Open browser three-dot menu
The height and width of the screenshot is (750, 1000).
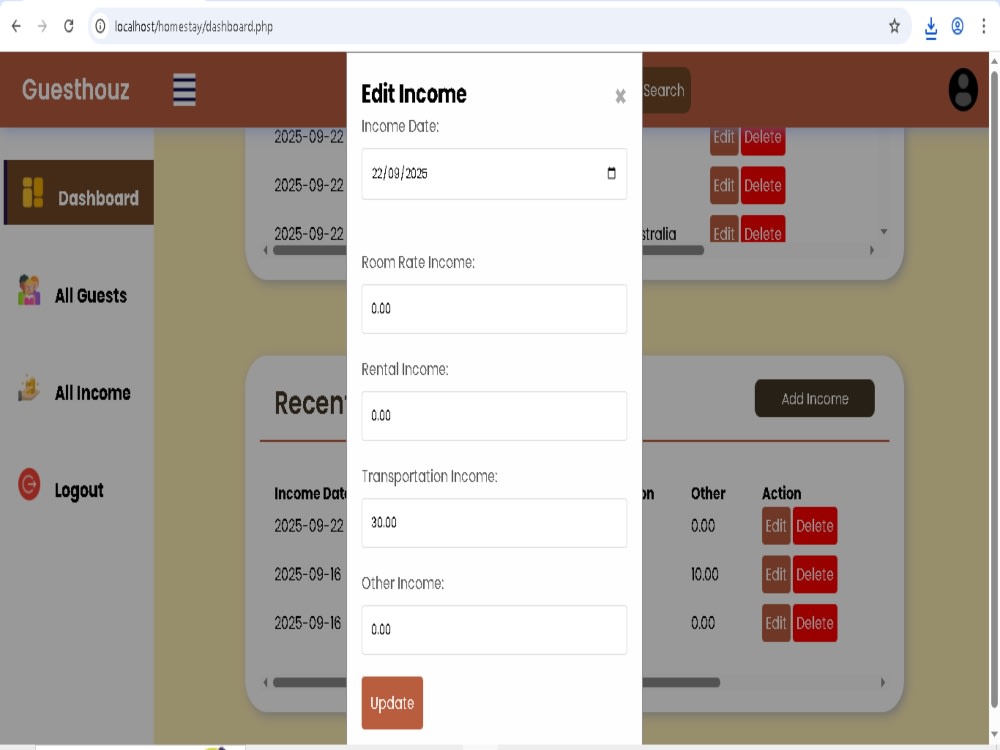[984, 26]
